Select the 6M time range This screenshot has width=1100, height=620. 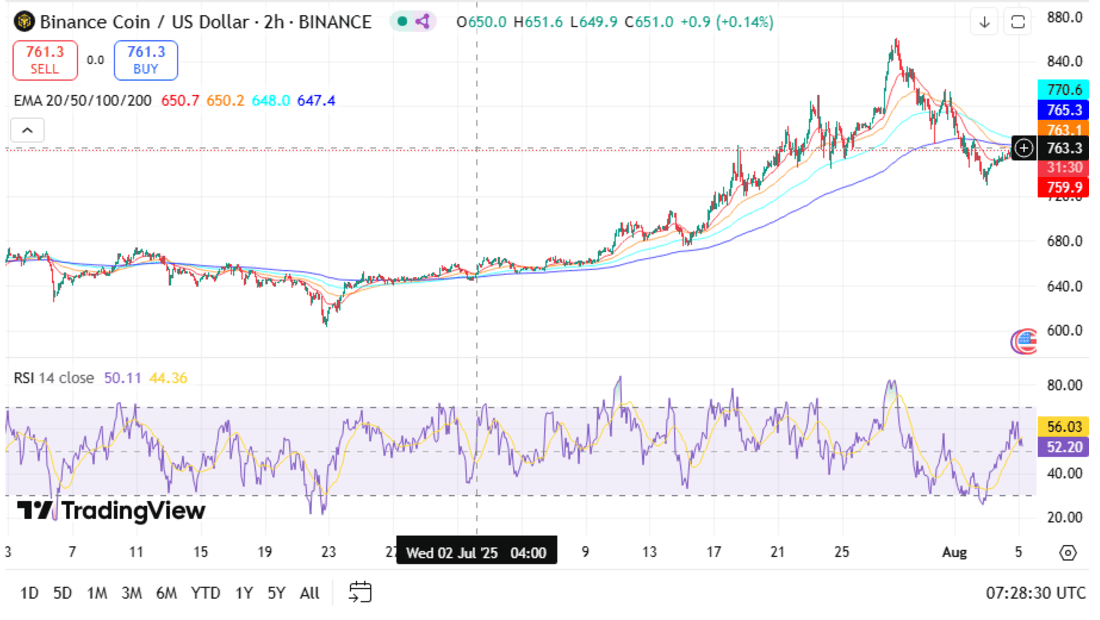point(166,593)
